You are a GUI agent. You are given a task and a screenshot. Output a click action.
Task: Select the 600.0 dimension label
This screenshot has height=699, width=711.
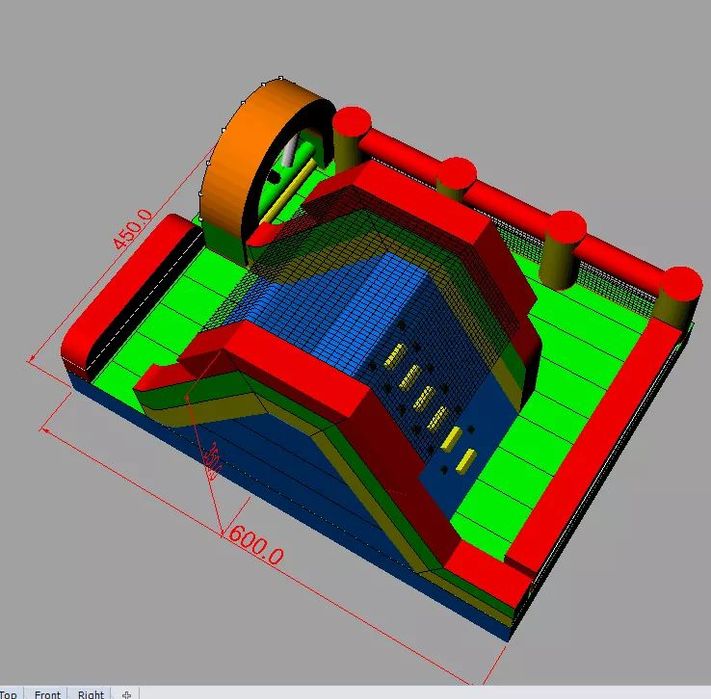point(256,545)
